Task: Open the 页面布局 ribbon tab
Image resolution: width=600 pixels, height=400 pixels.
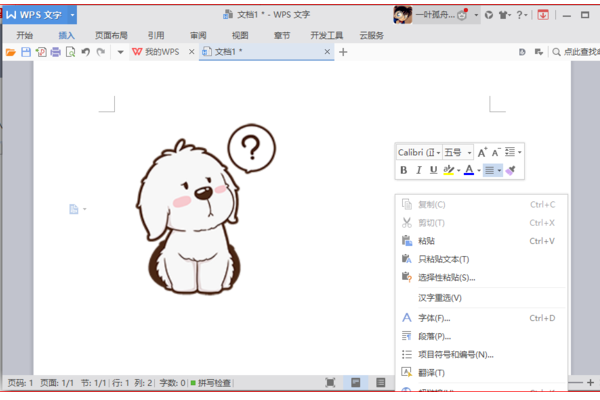Action: (111, 34)
